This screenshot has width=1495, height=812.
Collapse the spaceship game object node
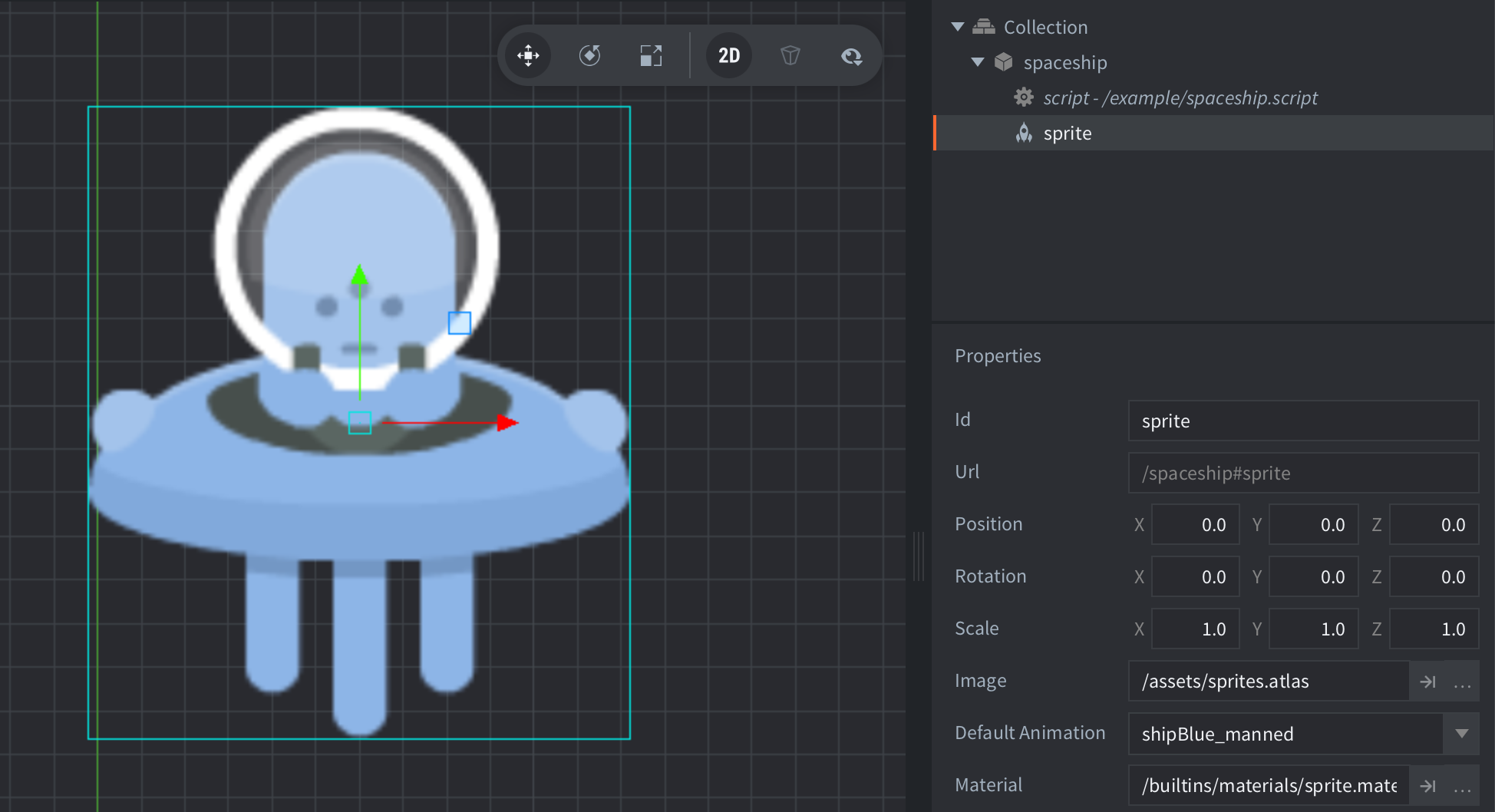(x=978, y=62)
